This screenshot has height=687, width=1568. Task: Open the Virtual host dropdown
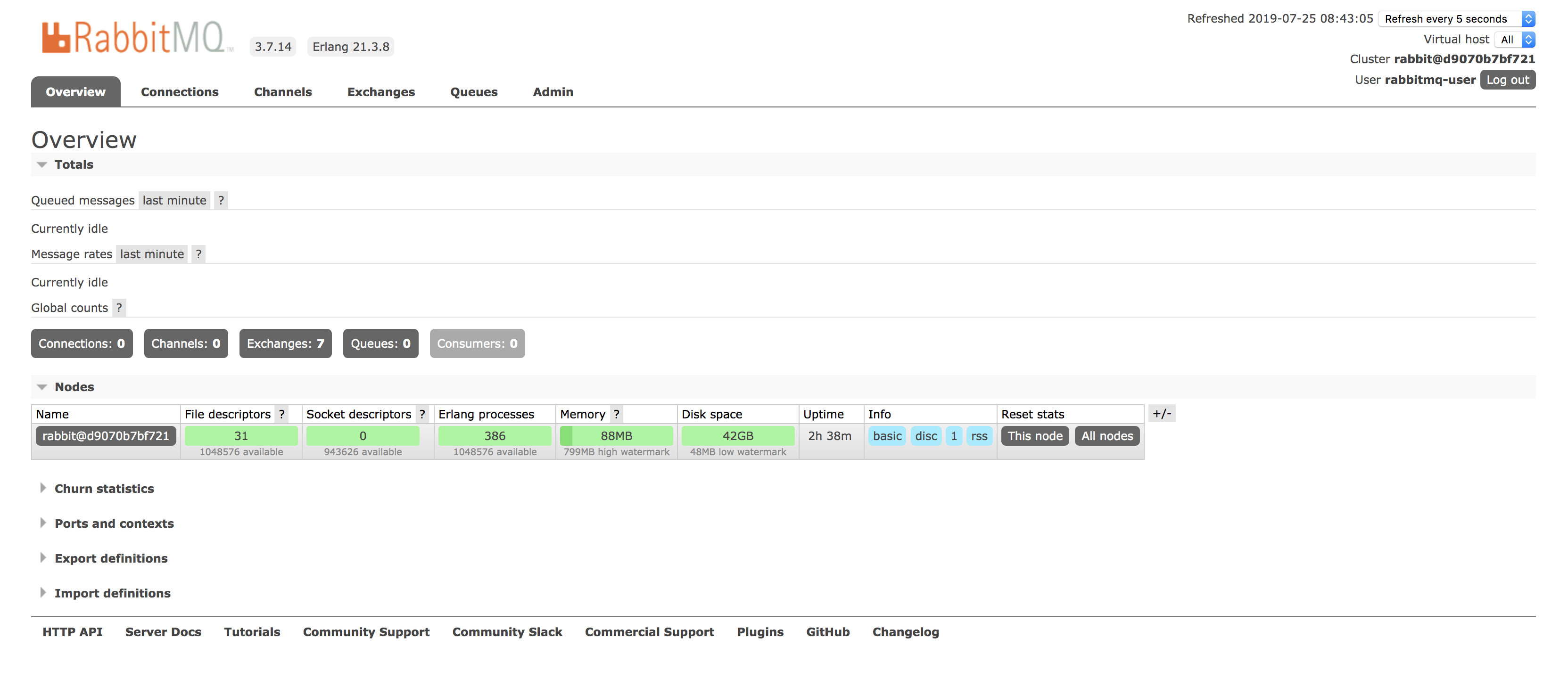1514,40
